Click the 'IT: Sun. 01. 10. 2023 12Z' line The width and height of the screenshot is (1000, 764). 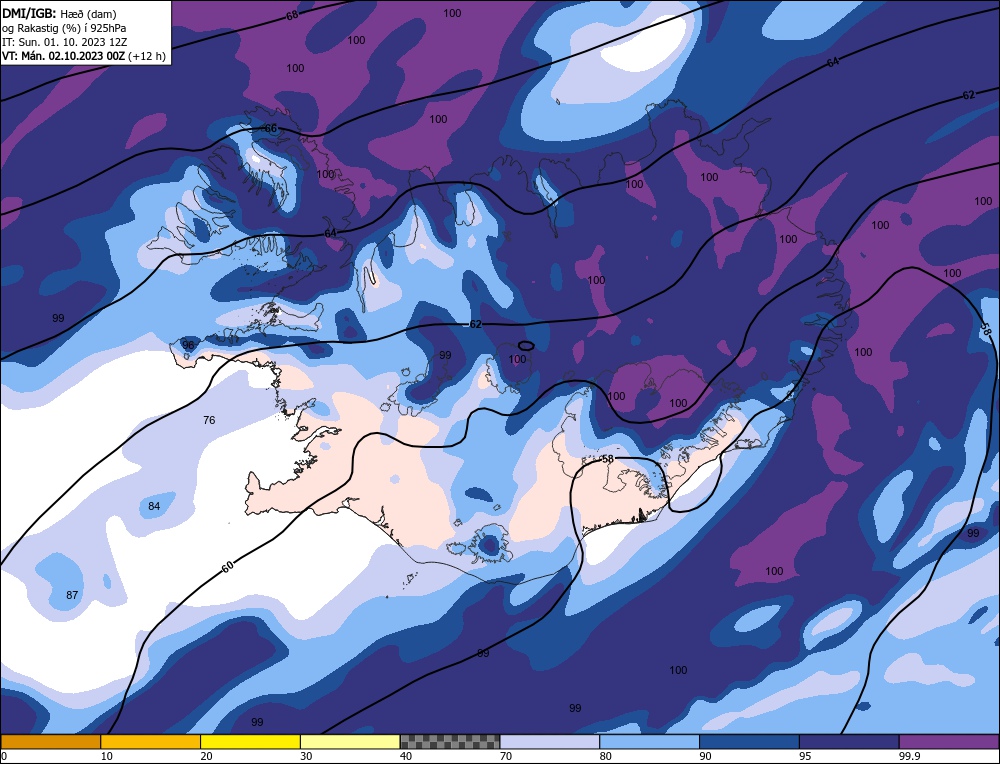64,42
